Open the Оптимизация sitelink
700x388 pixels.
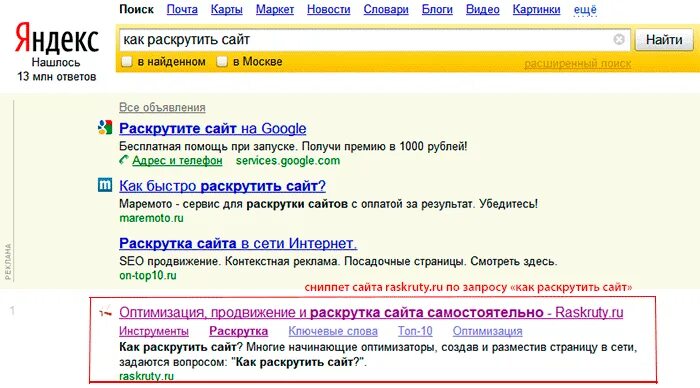point(488,331)
